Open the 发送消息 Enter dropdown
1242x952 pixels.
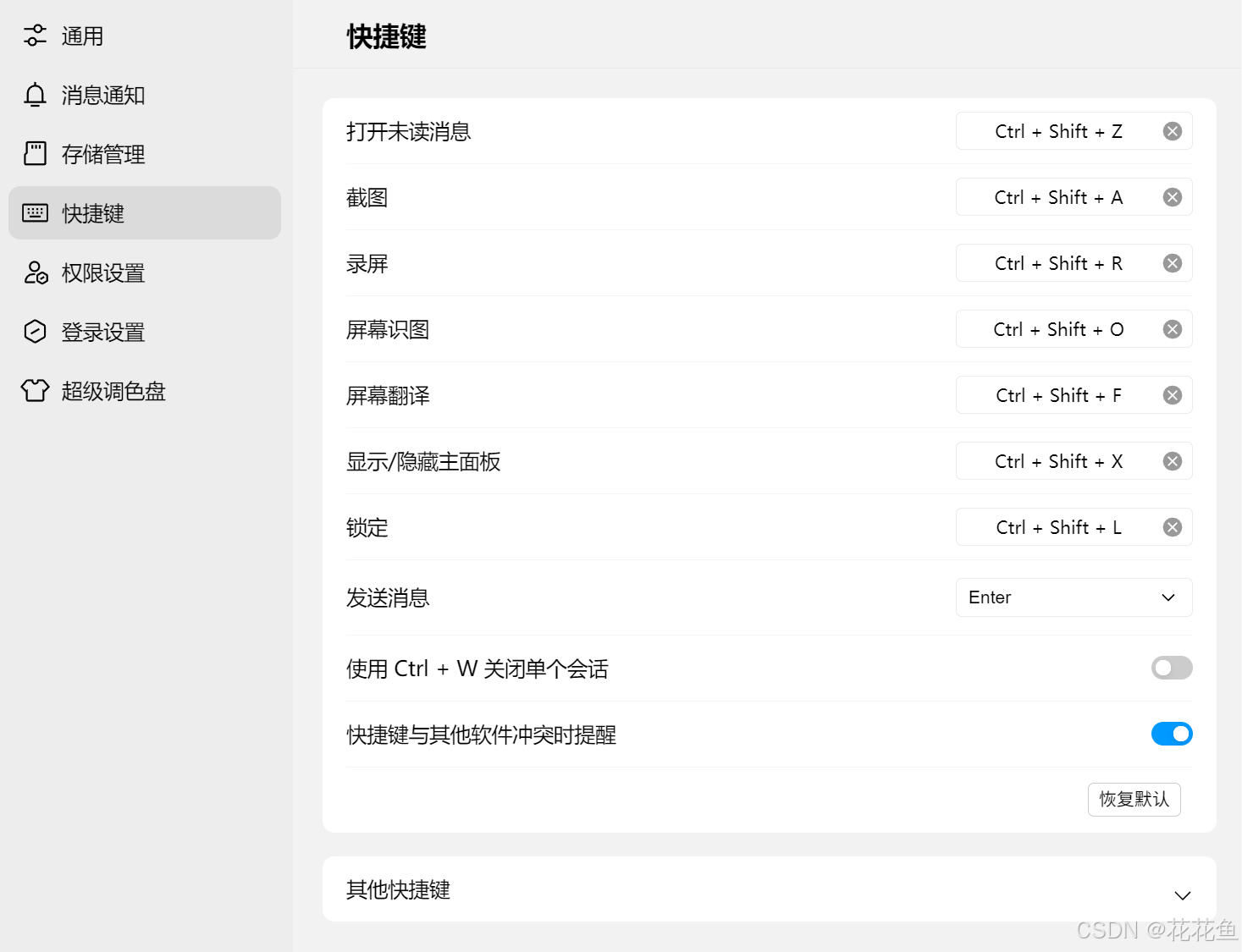[x=1074, y=597]
